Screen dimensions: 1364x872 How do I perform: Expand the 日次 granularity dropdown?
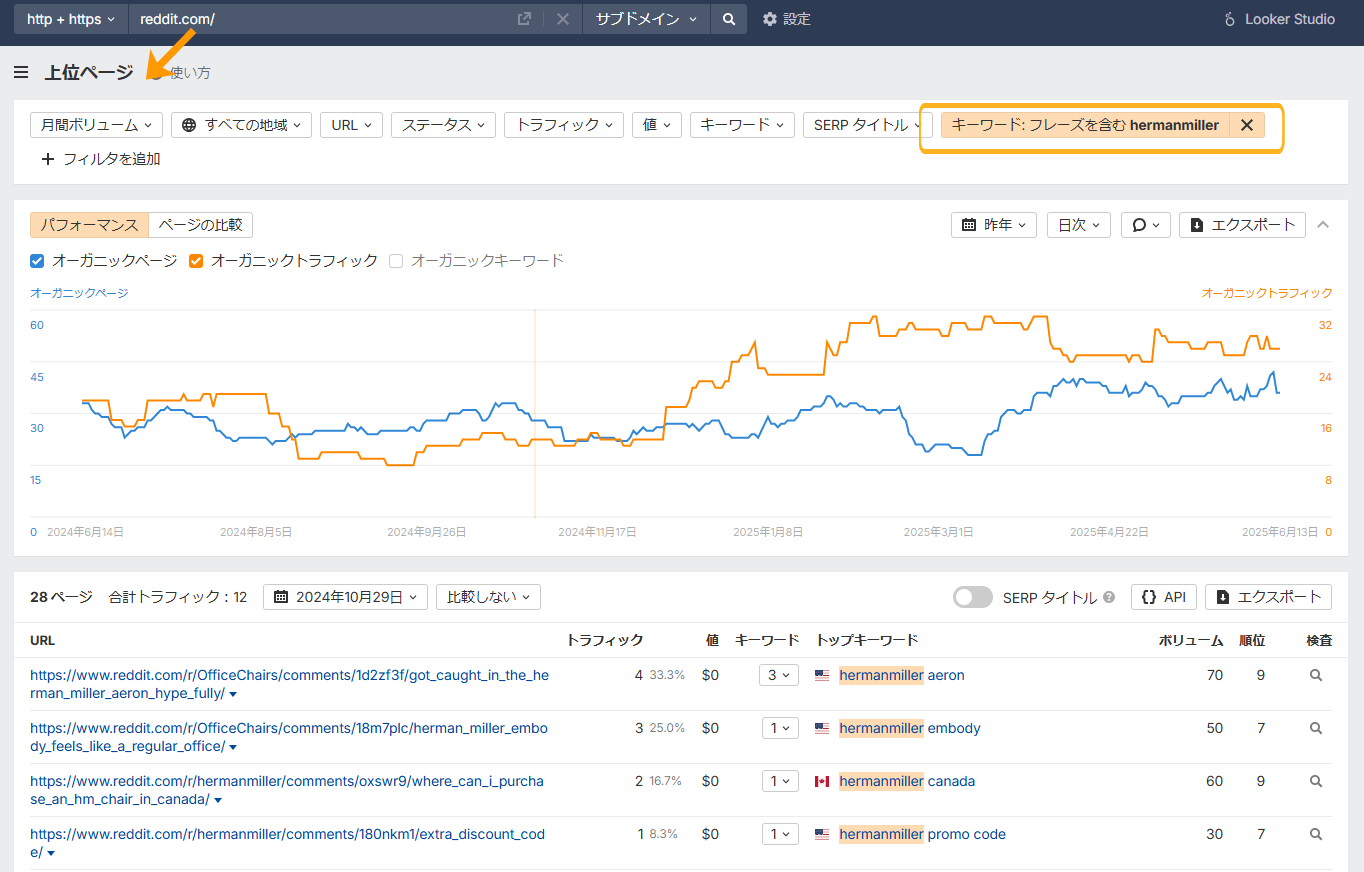(x=1078, y=224)
